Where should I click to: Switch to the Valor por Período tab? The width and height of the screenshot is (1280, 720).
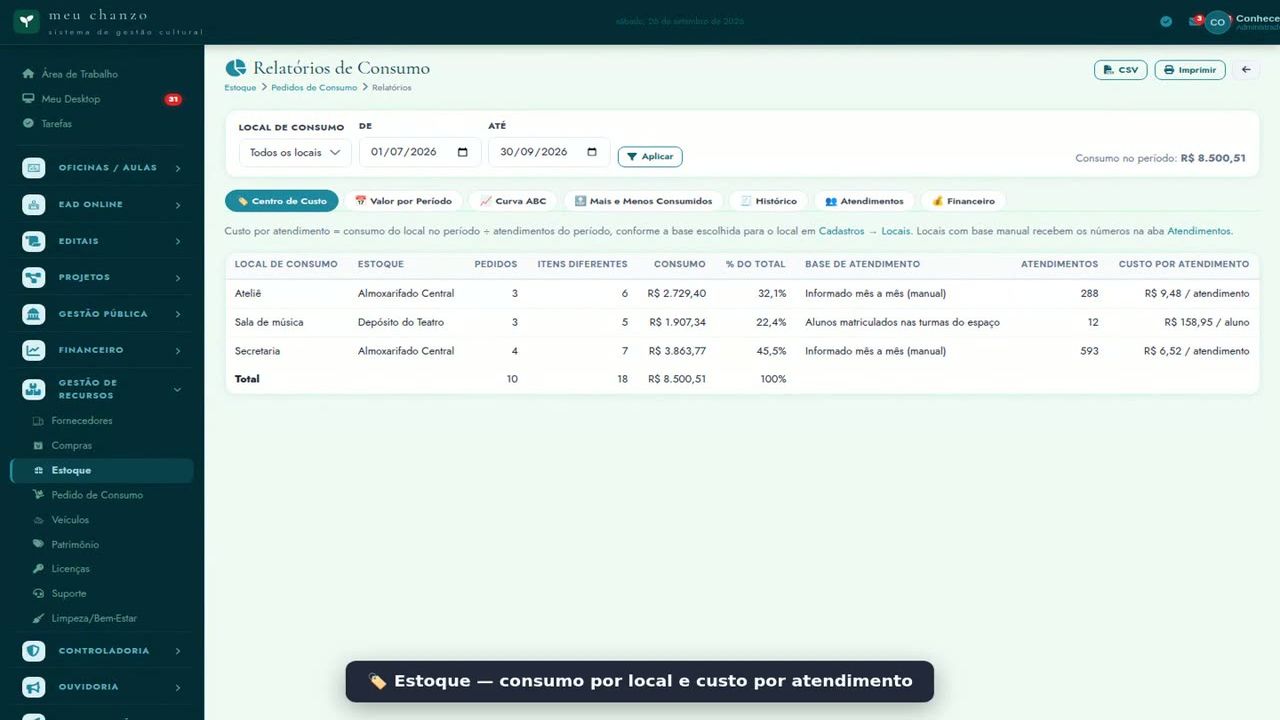403,201
